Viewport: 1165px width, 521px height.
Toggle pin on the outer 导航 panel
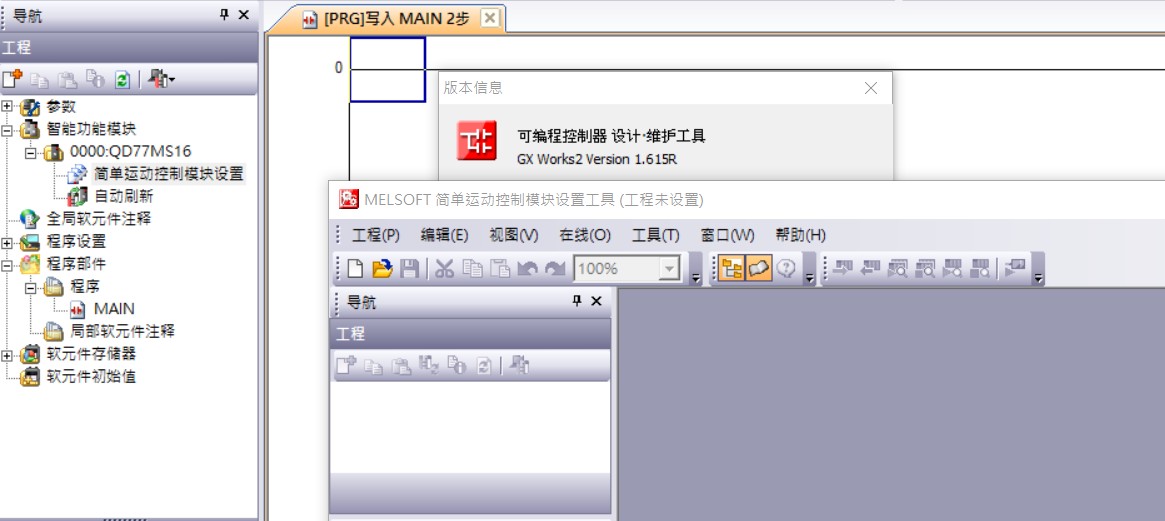(x=224, y=15)
